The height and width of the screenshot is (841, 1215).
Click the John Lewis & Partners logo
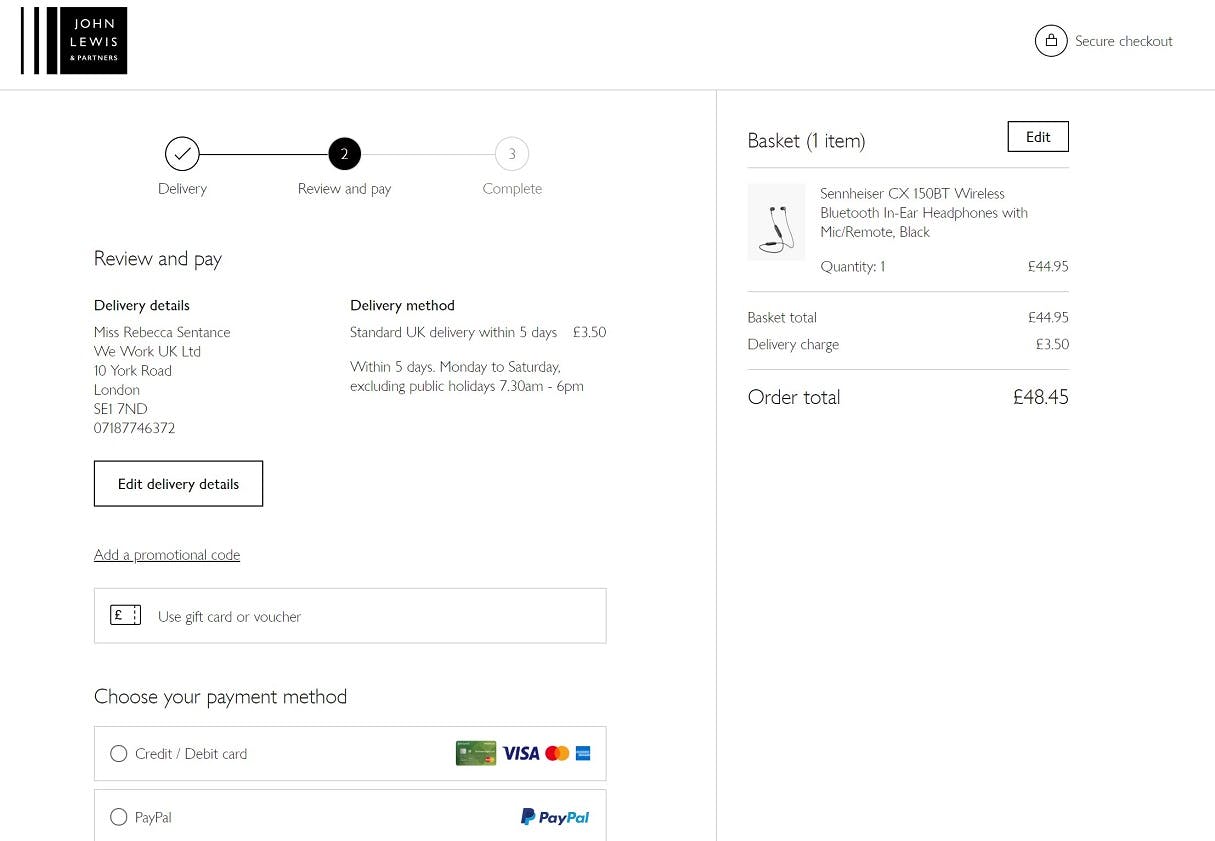(74, 40)
